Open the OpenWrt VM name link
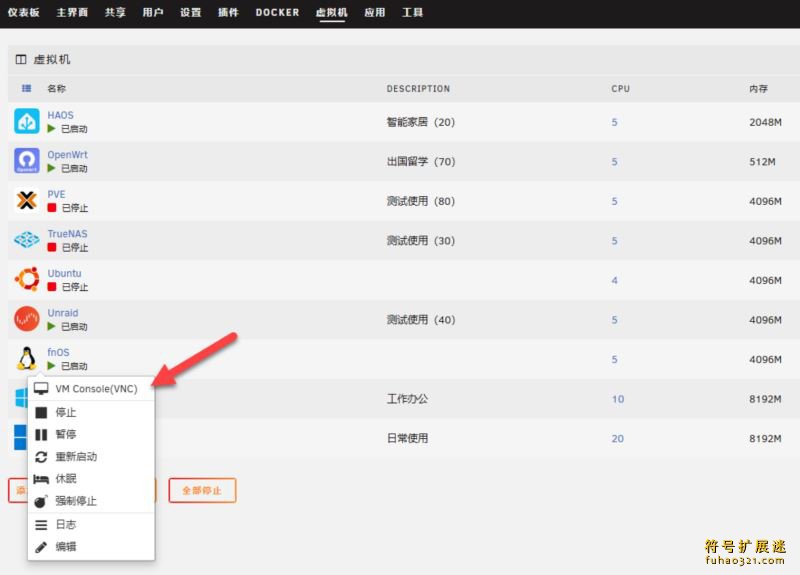800x575 pixels. [67, 155]
